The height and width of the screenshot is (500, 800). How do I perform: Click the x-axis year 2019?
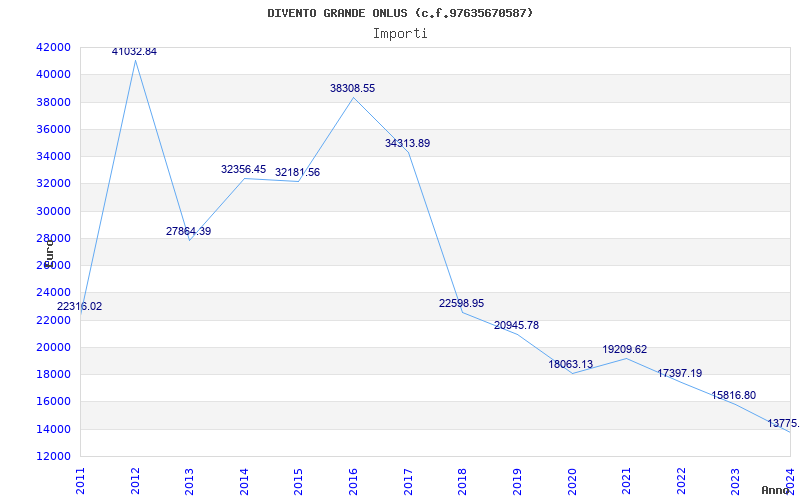[x=517, y=481]
